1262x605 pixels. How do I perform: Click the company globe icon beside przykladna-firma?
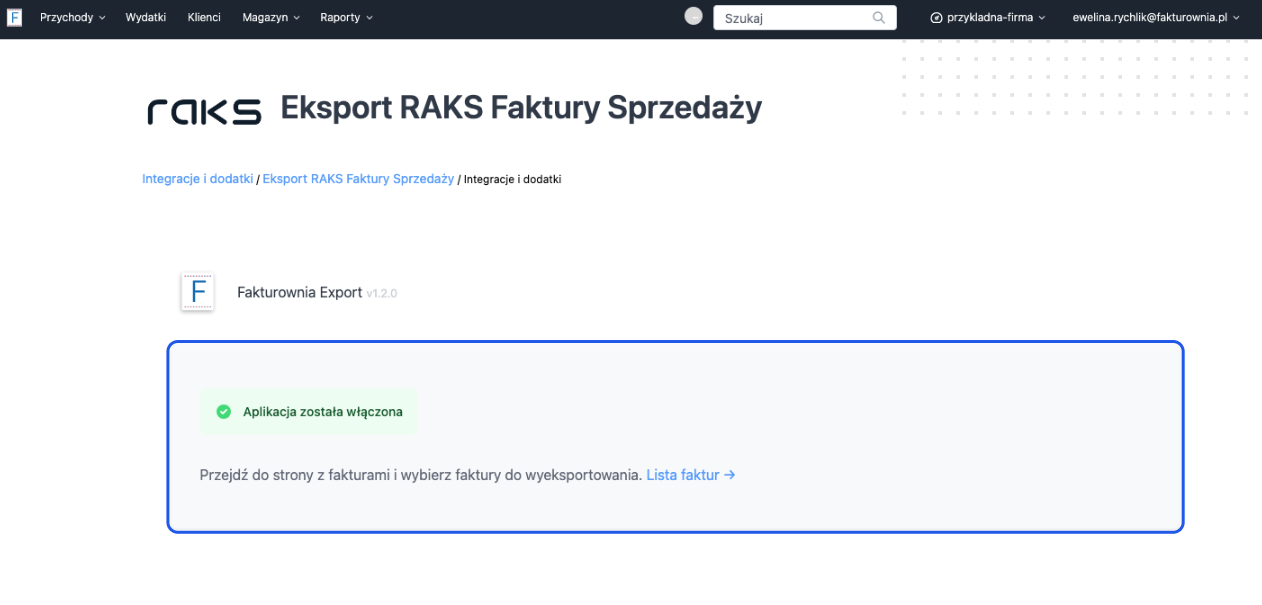934,17
